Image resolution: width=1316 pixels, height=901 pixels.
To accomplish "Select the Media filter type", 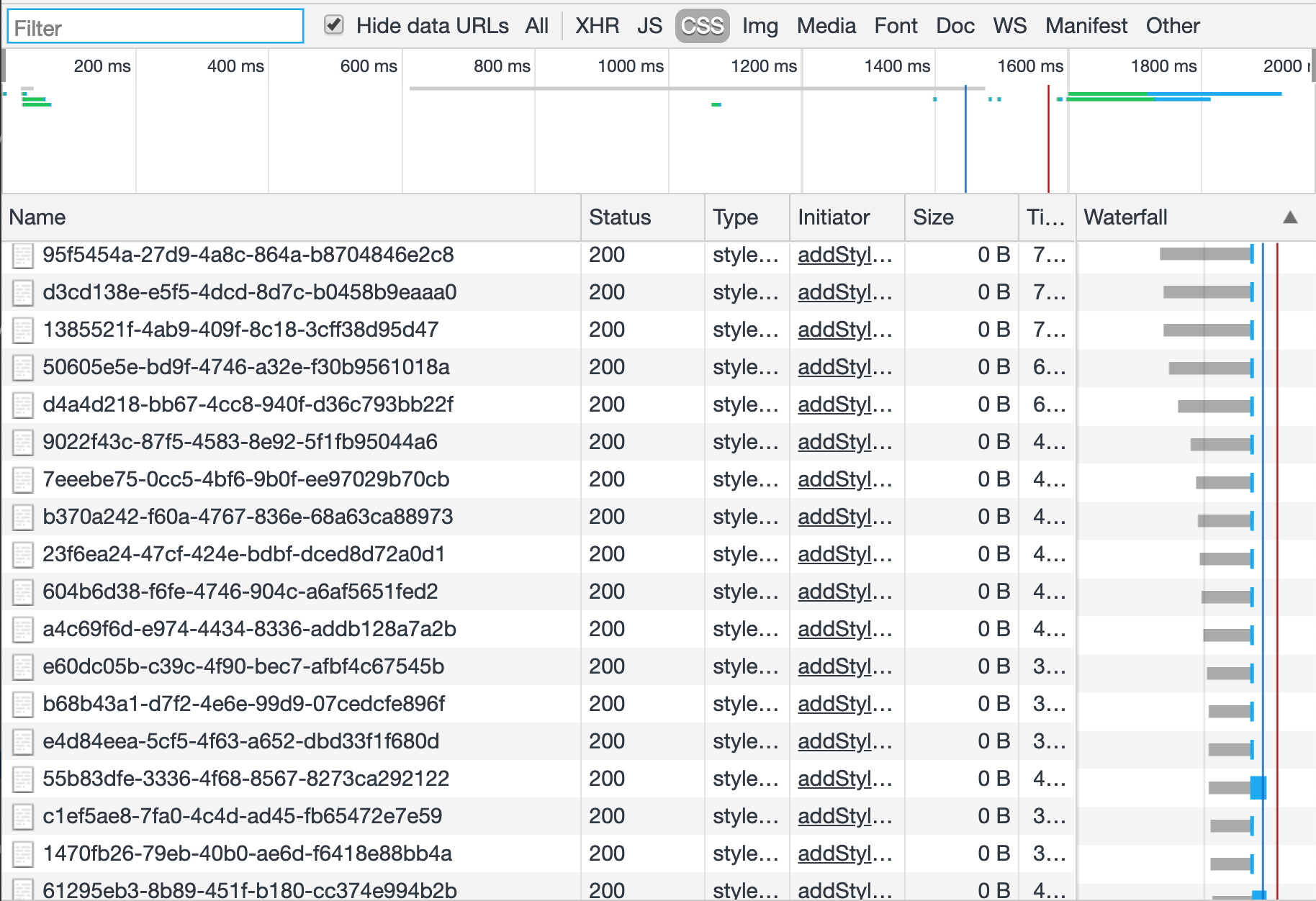I will (826, 26).
